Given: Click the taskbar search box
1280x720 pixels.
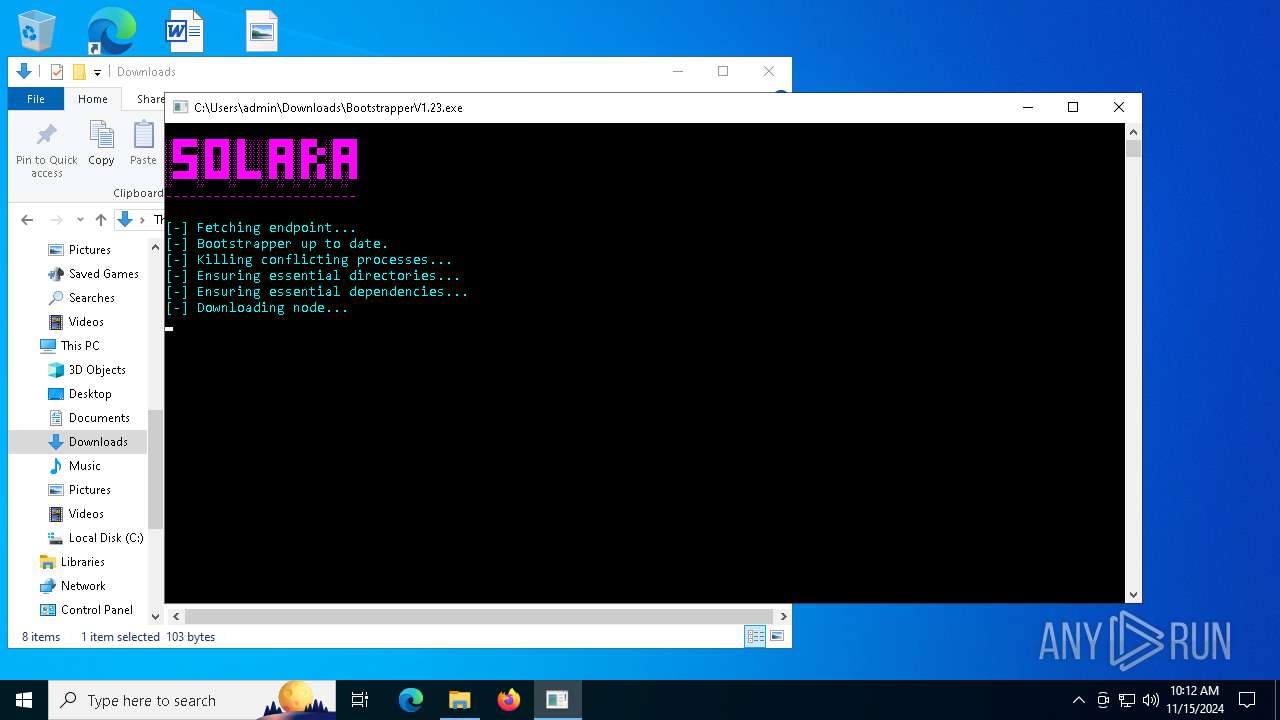Looking at the screenshot, I should pos(192,700).
